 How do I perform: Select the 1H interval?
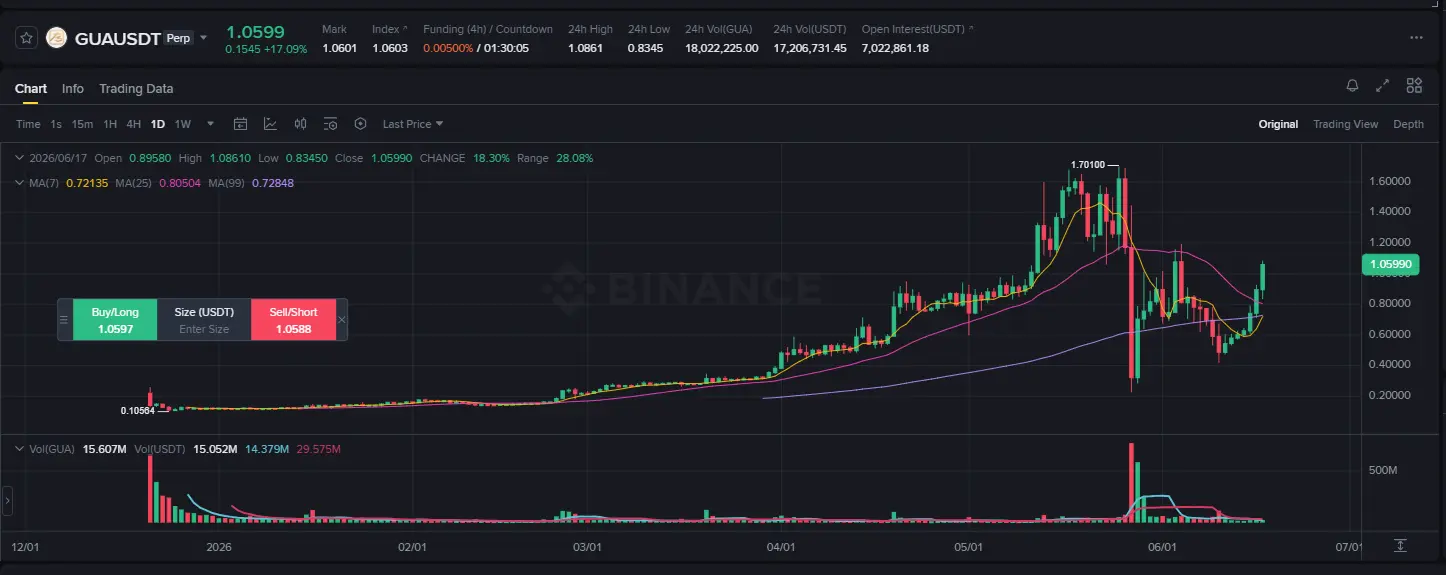coord(110,124)
